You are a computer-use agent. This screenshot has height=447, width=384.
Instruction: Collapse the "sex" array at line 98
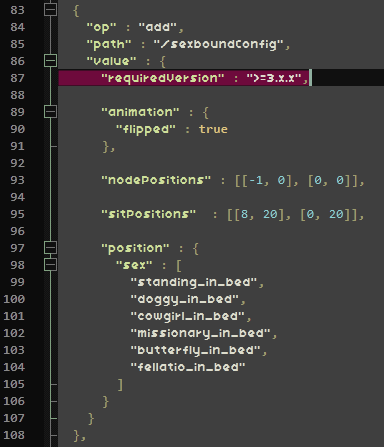click(x=50, y=265)
